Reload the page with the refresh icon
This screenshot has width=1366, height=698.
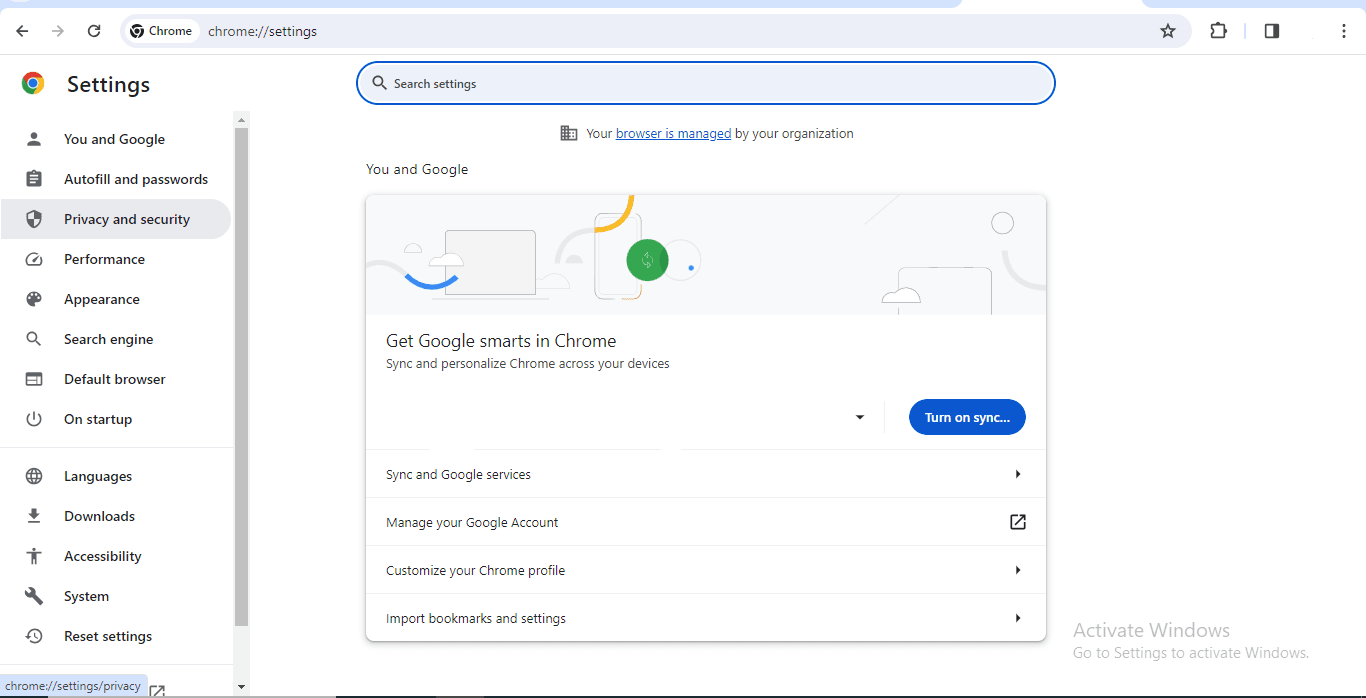[94, 31]
